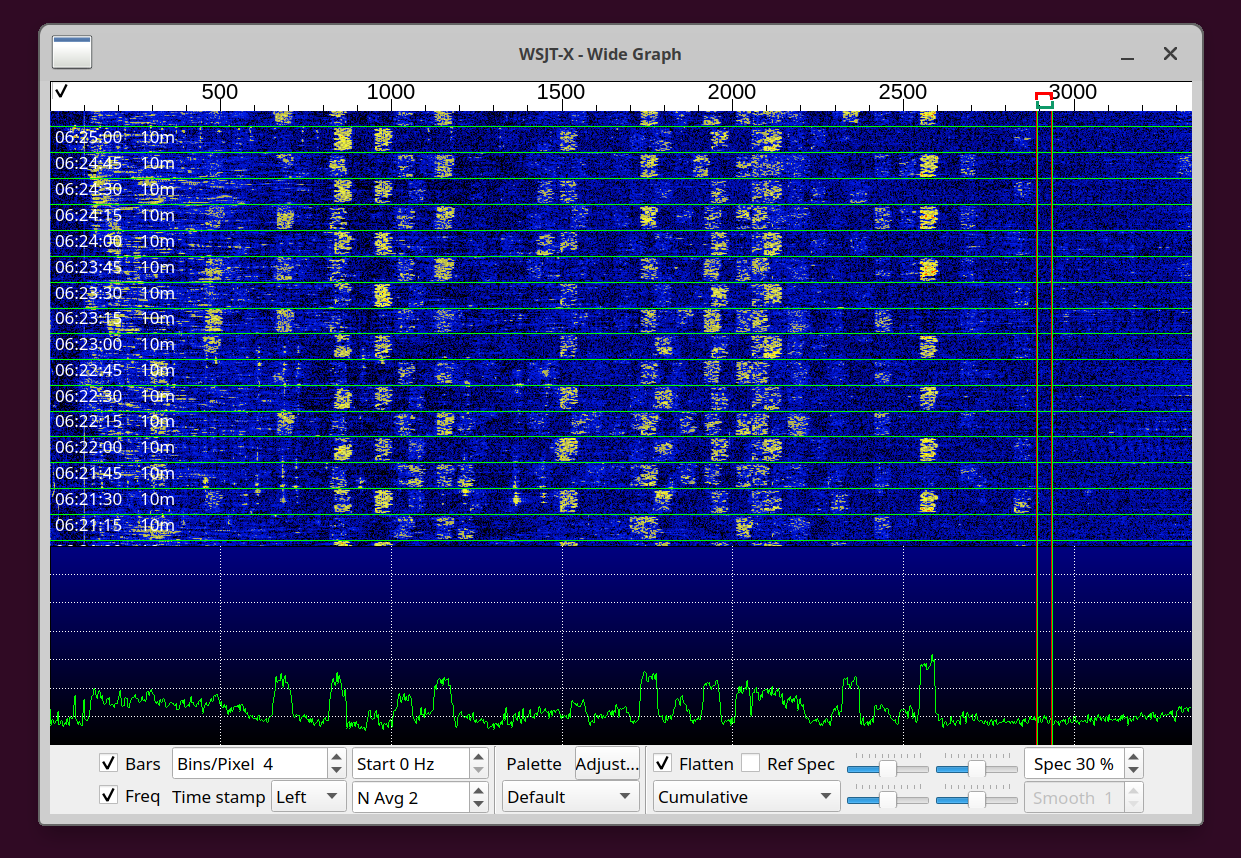Image resolution: width=1241 pixels, height=858 pixels.
Task: Turn off the Flatten option
Action: coord(662,763)
